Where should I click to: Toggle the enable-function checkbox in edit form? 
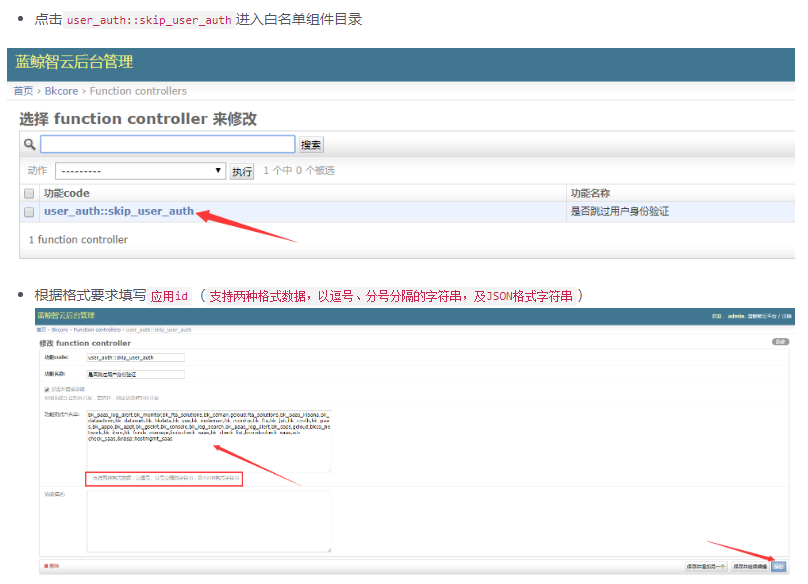pos(47,389)
